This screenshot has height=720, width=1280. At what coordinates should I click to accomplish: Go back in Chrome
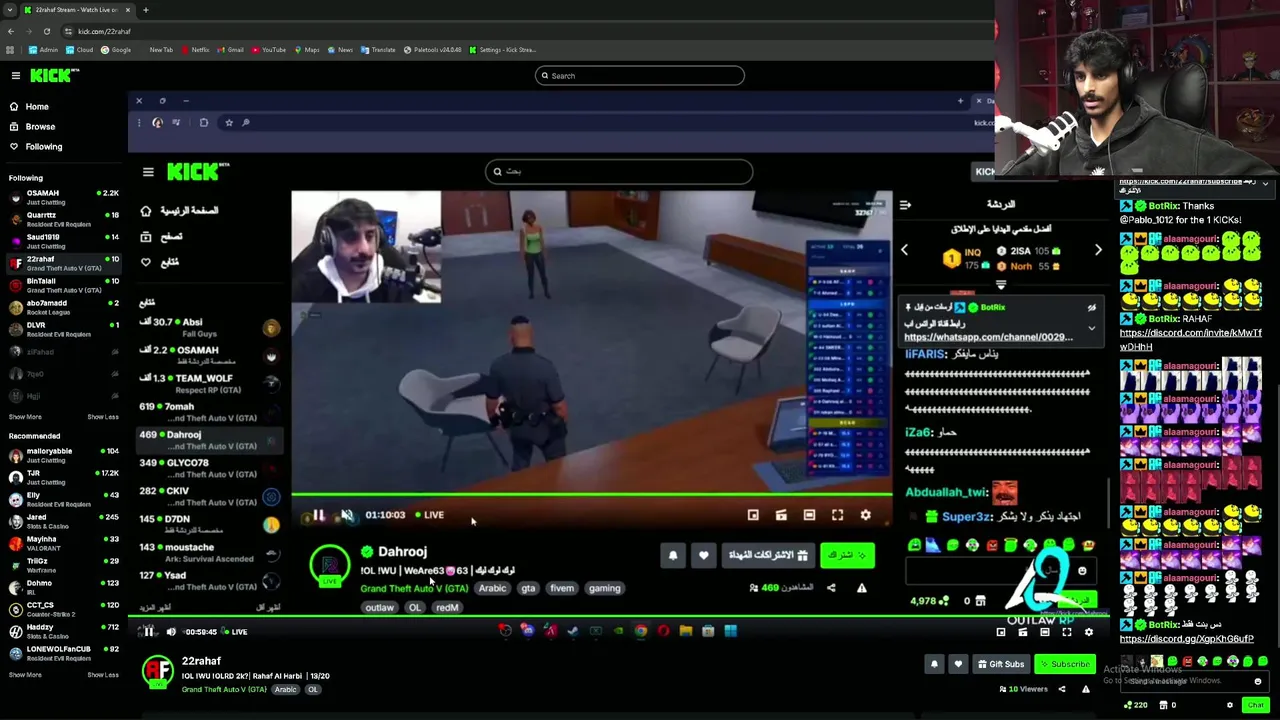(10, 31)
